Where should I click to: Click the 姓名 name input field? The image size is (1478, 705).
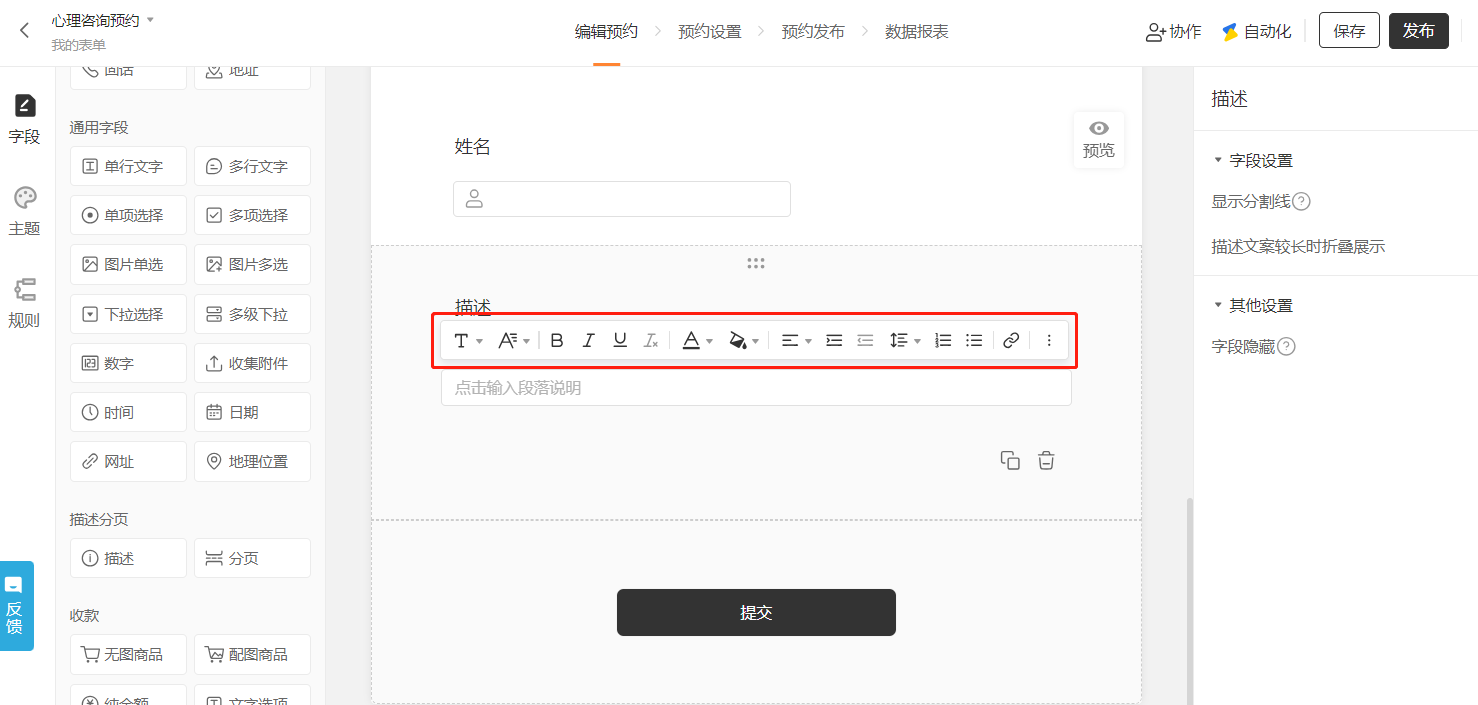(622, 199)
